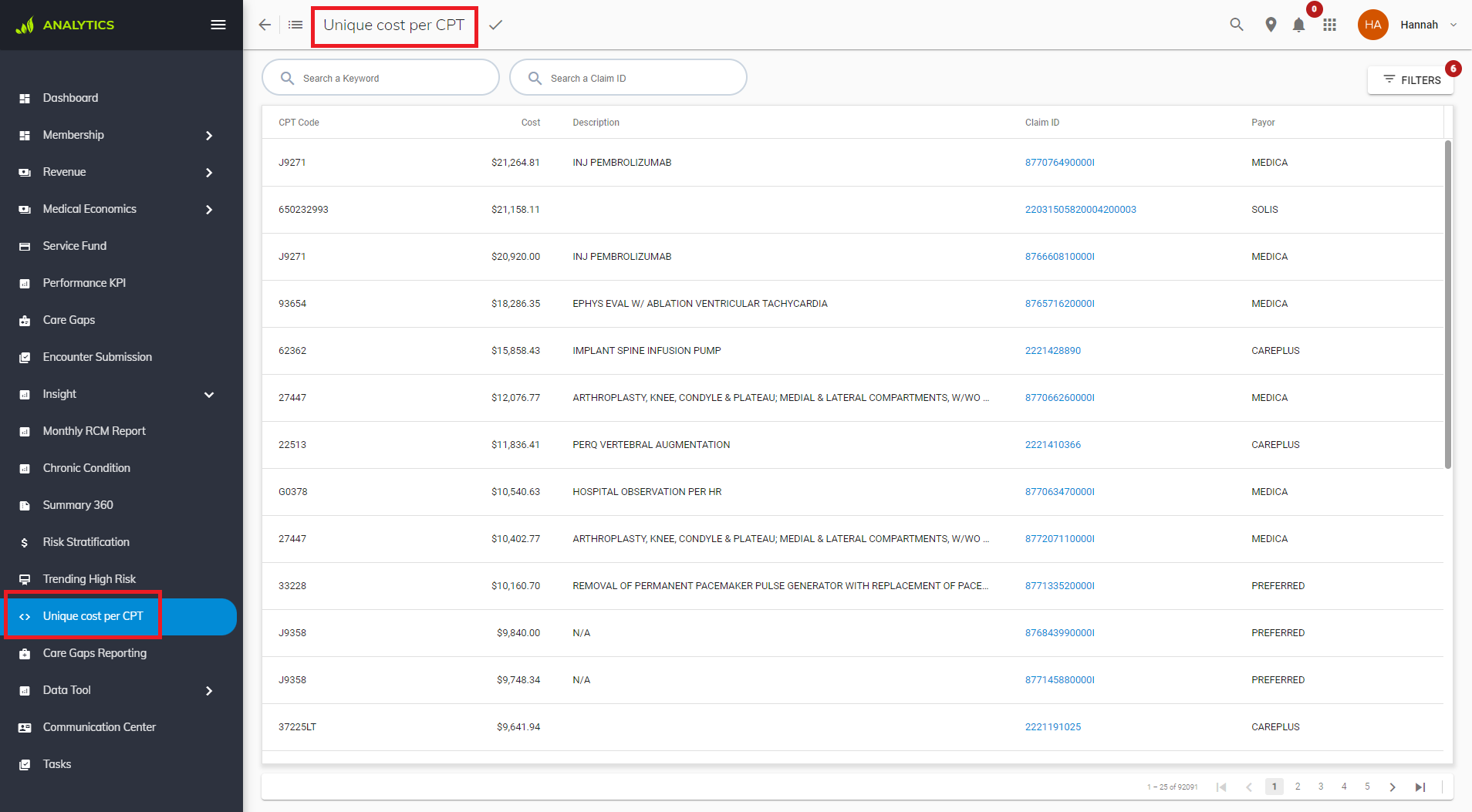This screenshot has height=812, width=1472.
Task: Open claim 876660810000I
Action: pyautogui.click(x=1059, y=257)
